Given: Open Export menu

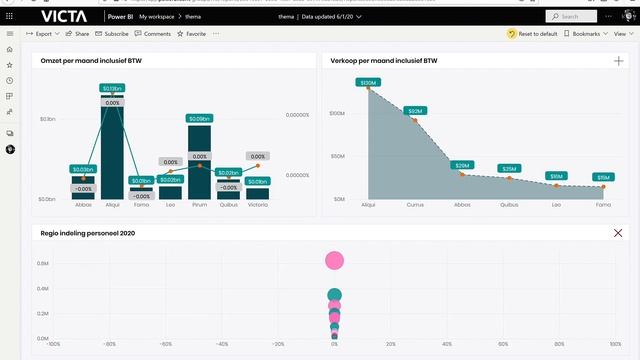Looking at the screenshot, I should point(42,33).
